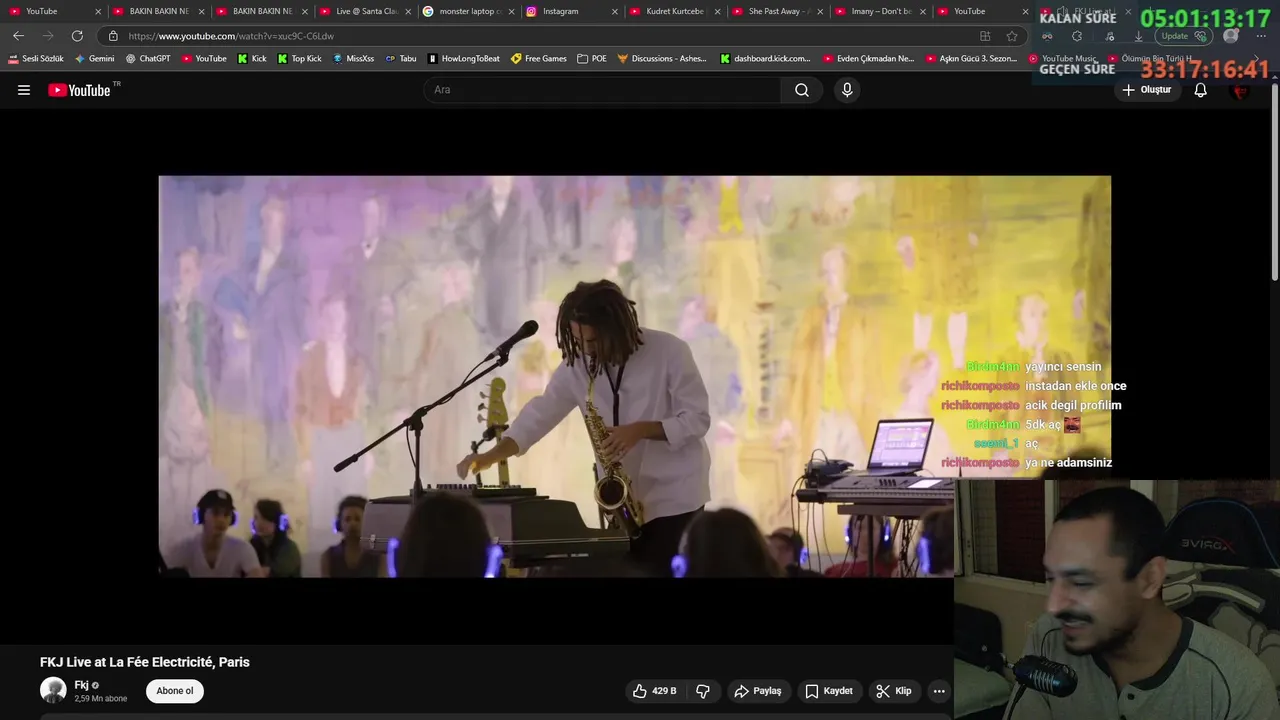The image size is (1280, 720).
Task: Open split screen icon in address bar
Action: coord(985,36)
